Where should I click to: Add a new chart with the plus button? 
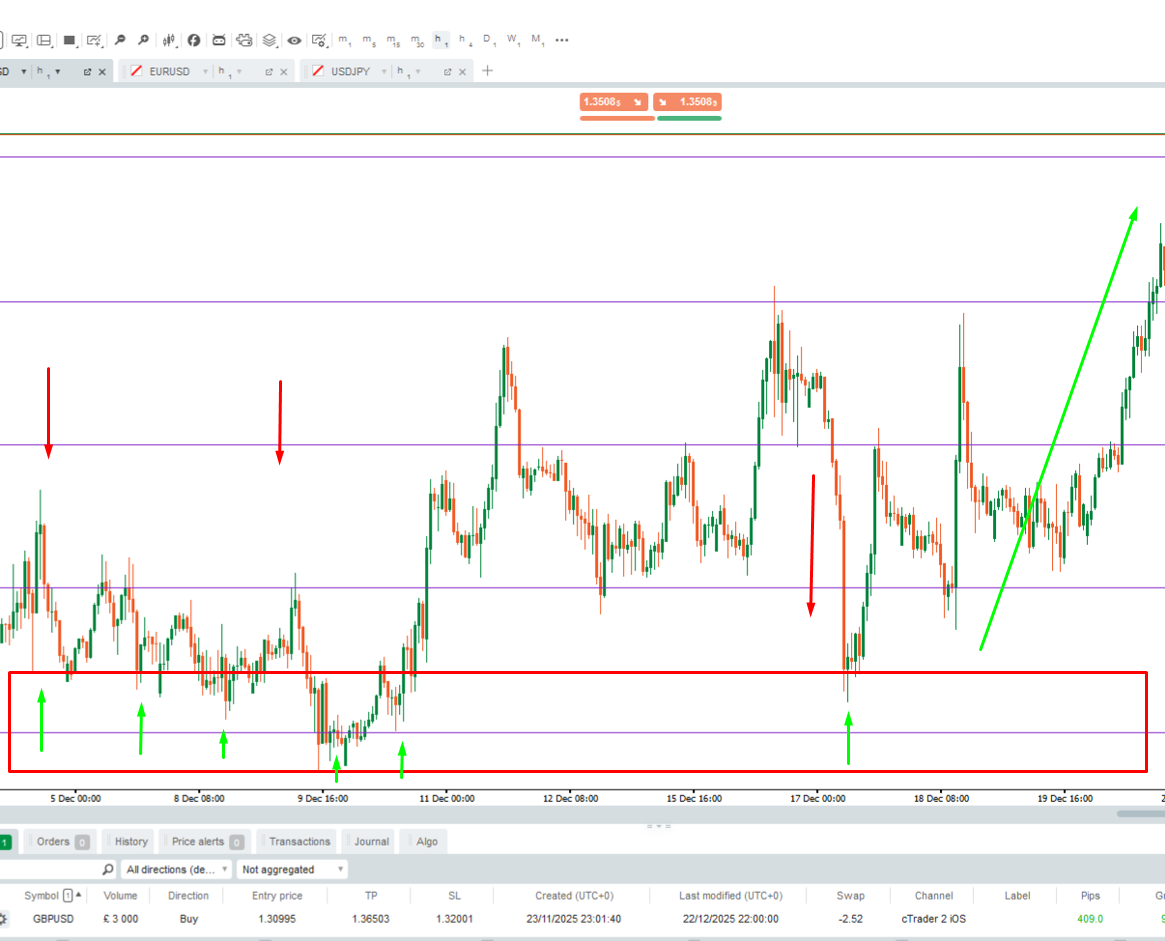tap(487, 71)
